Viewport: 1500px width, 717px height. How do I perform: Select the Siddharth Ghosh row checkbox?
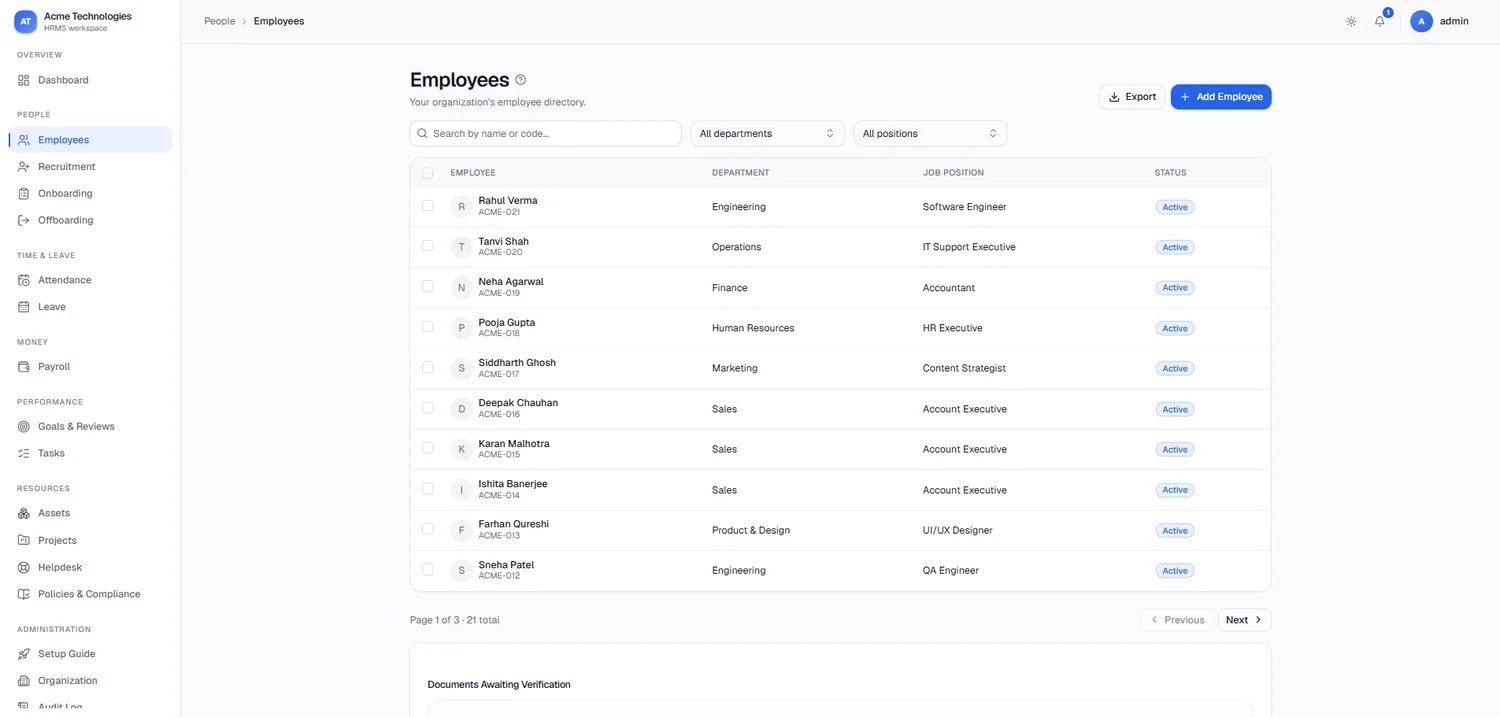coord(427,368)
